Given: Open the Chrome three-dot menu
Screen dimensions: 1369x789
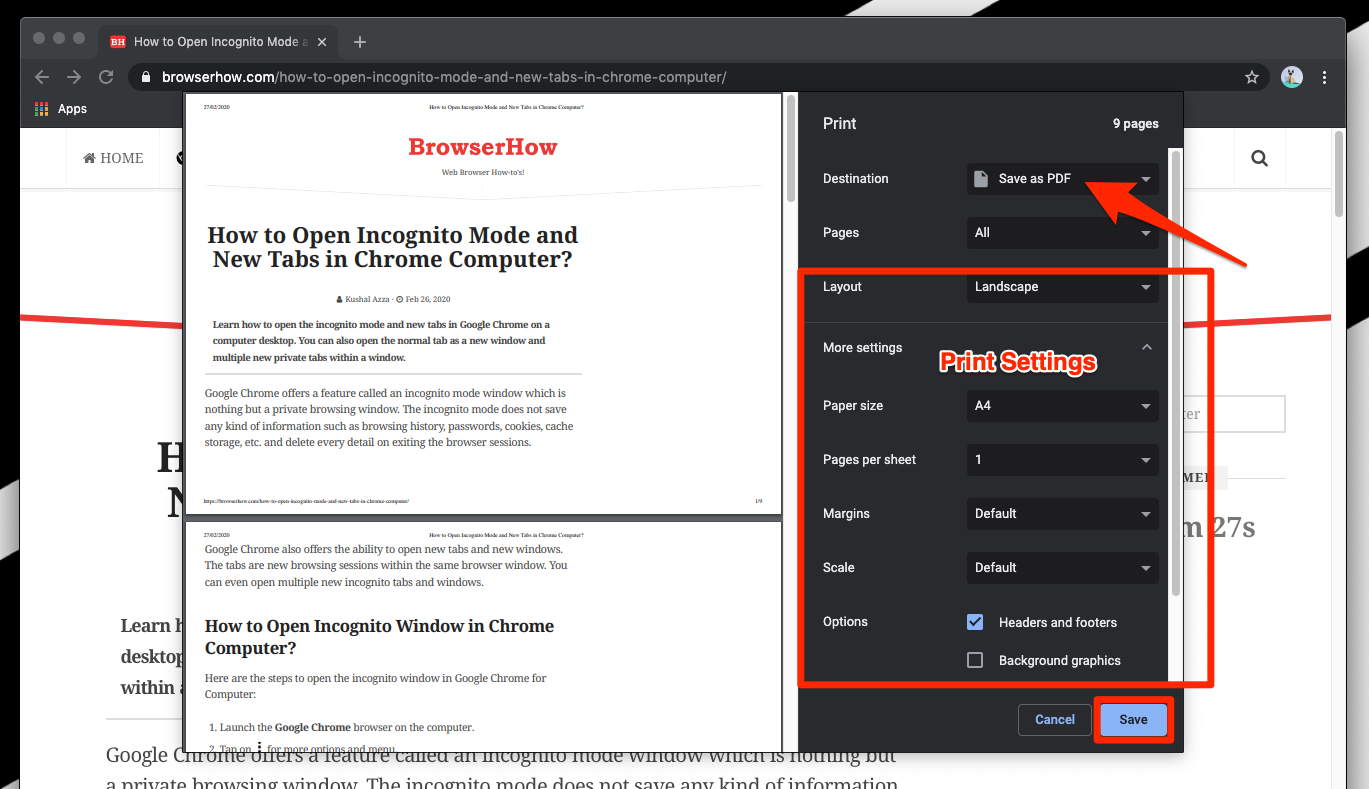Looking at the screenshot, I should (1324, 77).
